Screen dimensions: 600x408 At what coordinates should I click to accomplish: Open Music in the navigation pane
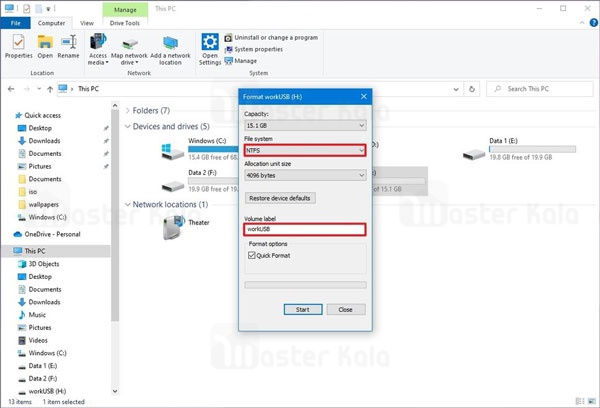tap(32, 315)
